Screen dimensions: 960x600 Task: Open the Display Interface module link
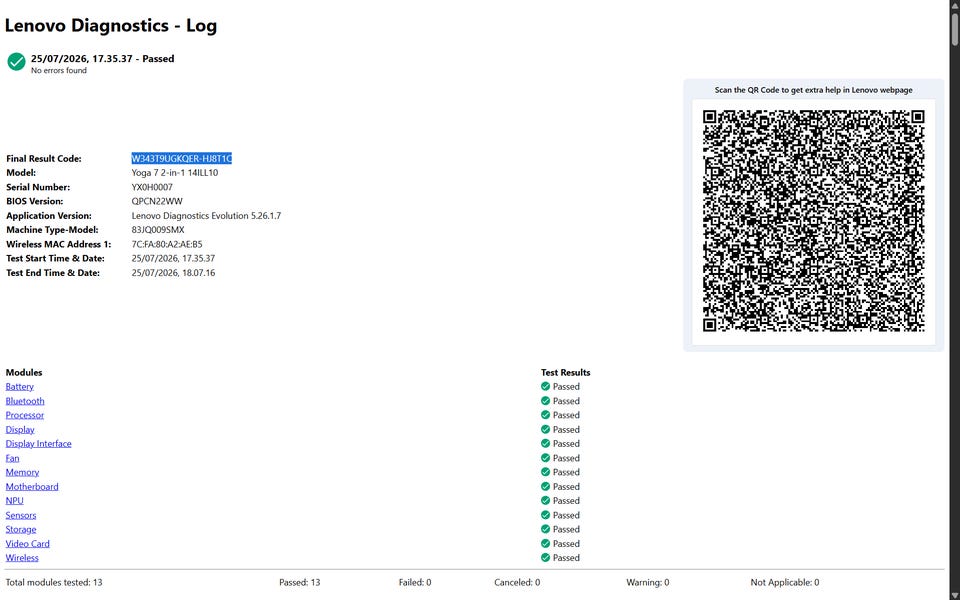pyautogui.click(x=39, y=444)
